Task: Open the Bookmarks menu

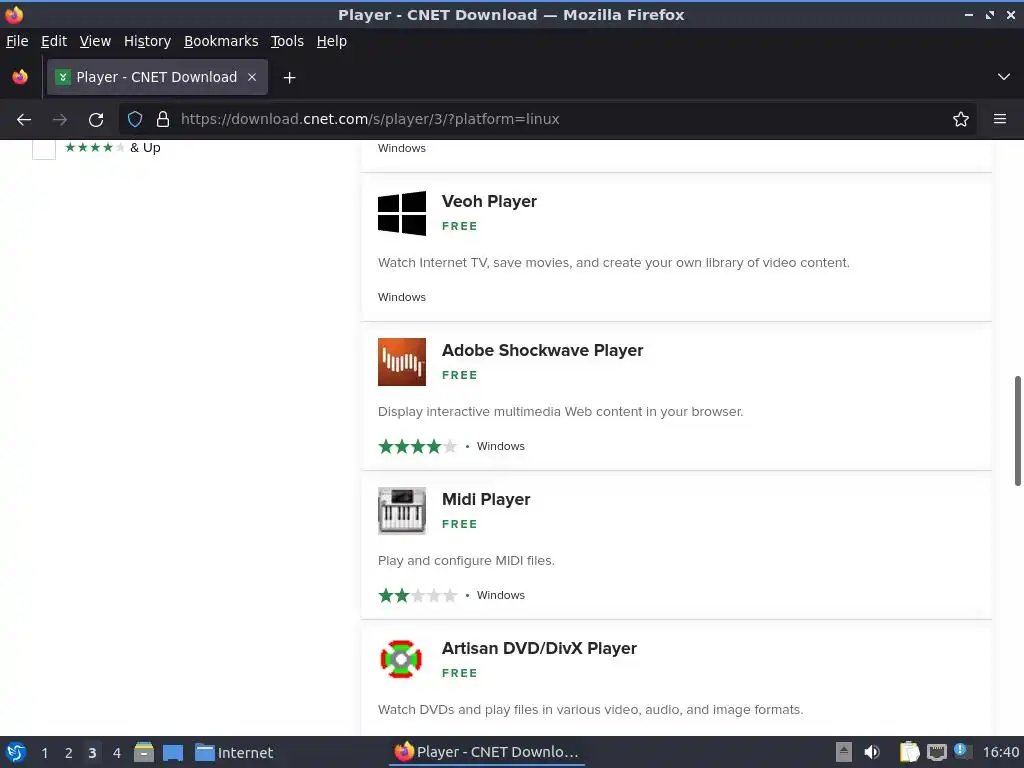Action: 221,41
